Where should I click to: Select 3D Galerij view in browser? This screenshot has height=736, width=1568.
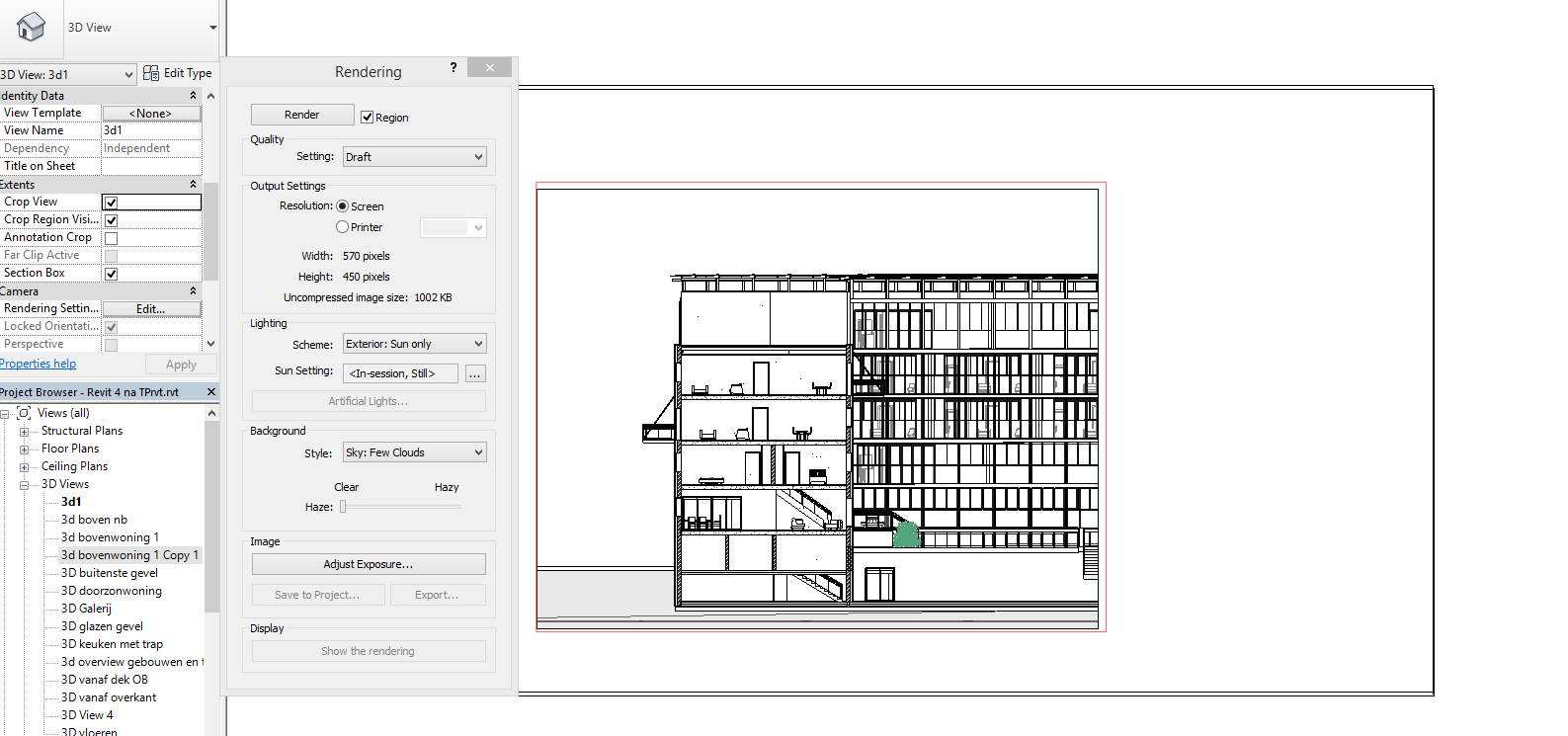point(86,609)
